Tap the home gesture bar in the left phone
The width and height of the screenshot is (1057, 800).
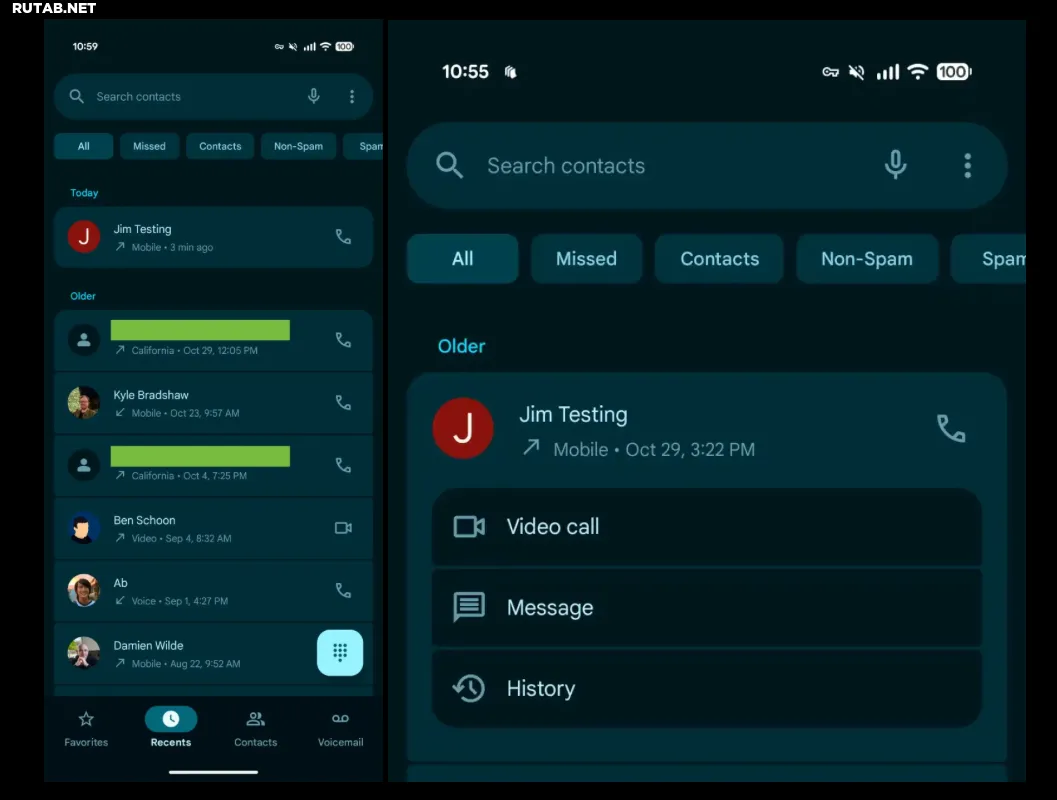click(213, 772)
